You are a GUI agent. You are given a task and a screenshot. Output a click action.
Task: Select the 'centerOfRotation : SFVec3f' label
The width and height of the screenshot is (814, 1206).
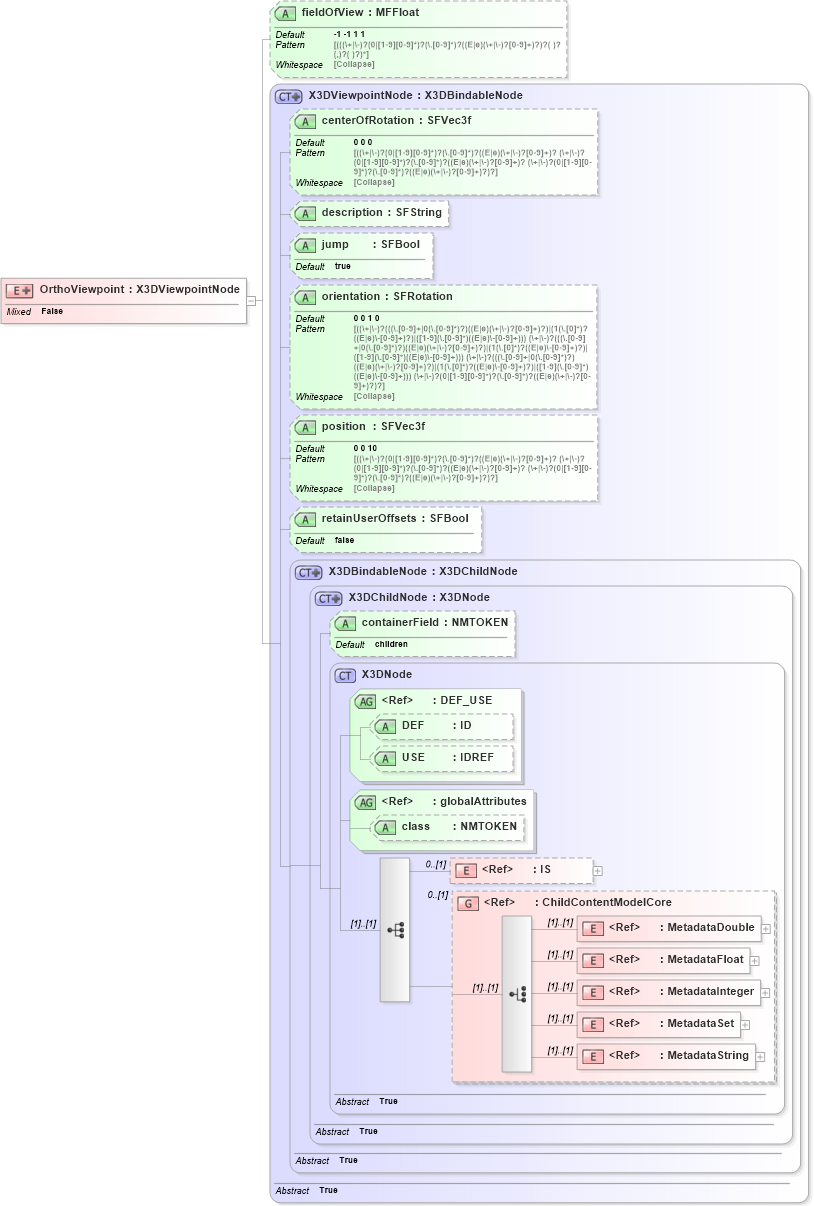pos(396,121)
